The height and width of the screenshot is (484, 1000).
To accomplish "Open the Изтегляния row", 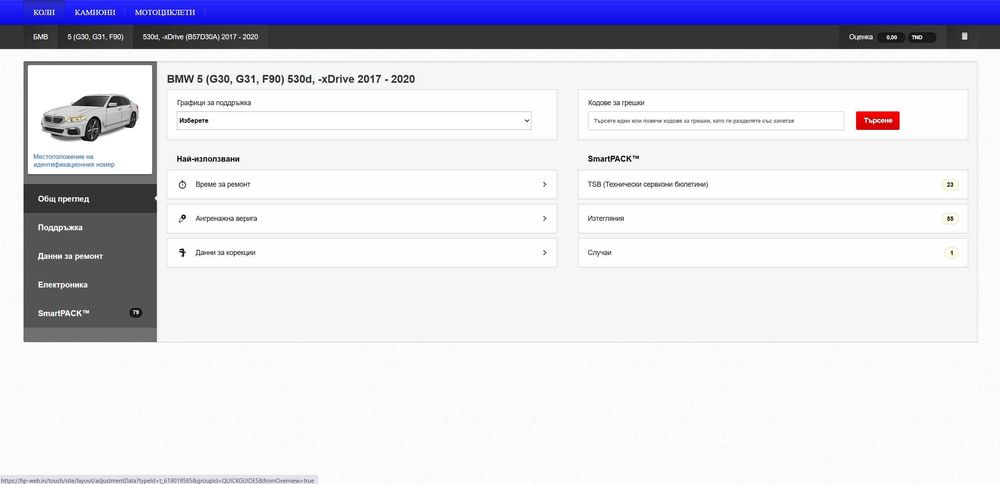I will coord(773,219).
